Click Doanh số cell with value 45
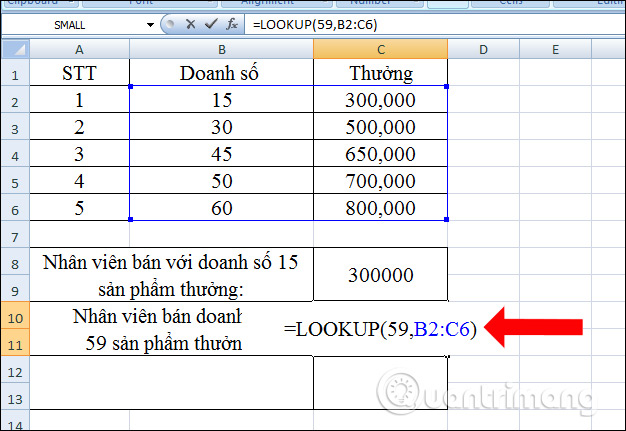 pos(222,154)
